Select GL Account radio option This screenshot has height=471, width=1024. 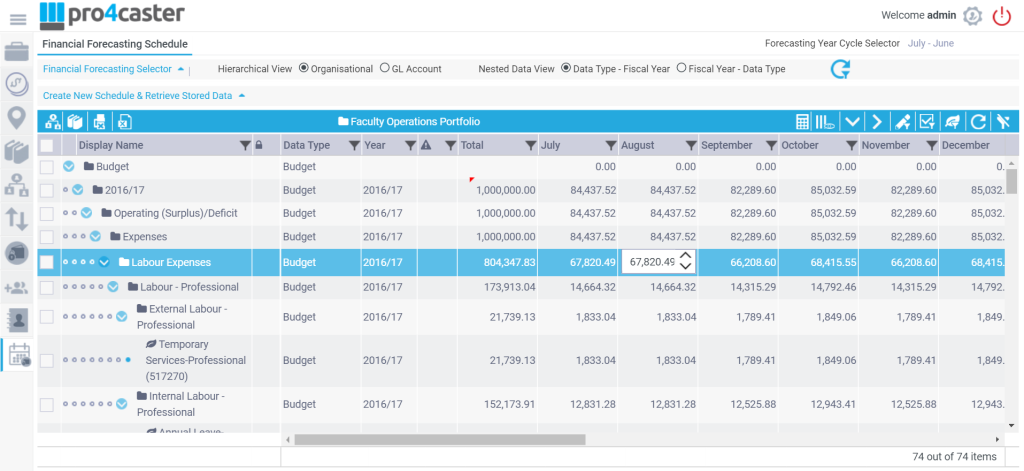point(385,68)
